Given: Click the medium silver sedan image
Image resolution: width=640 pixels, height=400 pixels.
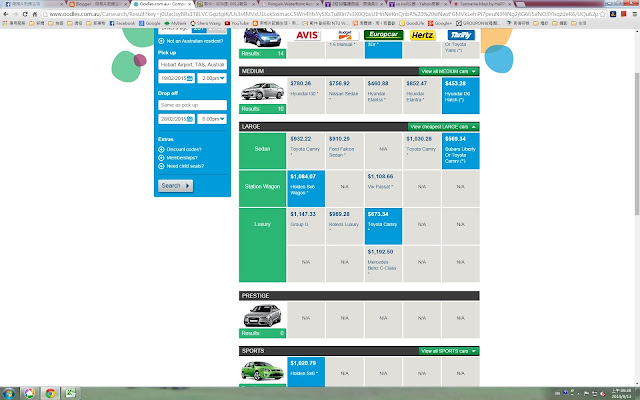Looking at the screenshot, I should pos(262,91).
